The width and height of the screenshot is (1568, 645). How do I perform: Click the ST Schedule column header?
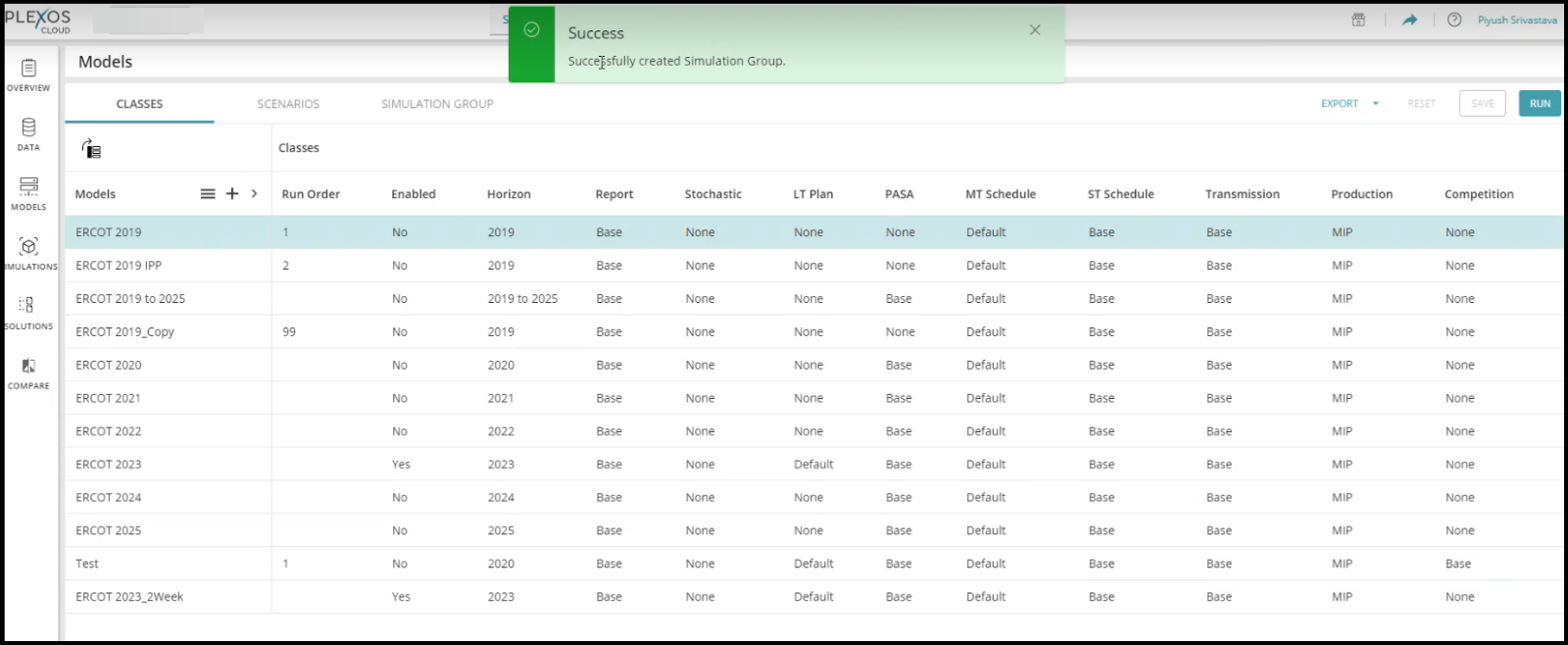(x=1121, y=194)
